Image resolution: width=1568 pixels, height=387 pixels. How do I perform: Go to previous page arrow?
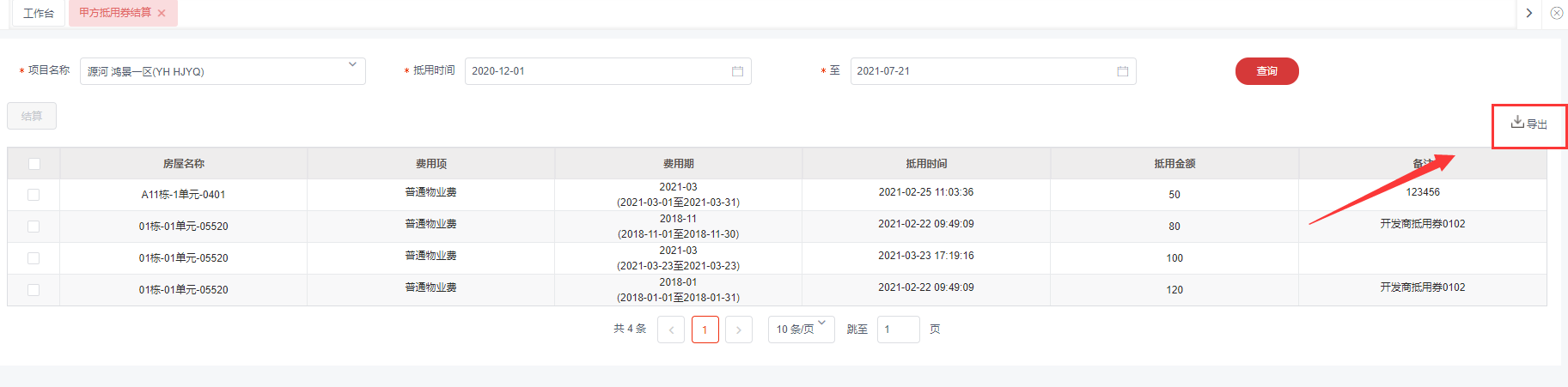click(671, 330)
